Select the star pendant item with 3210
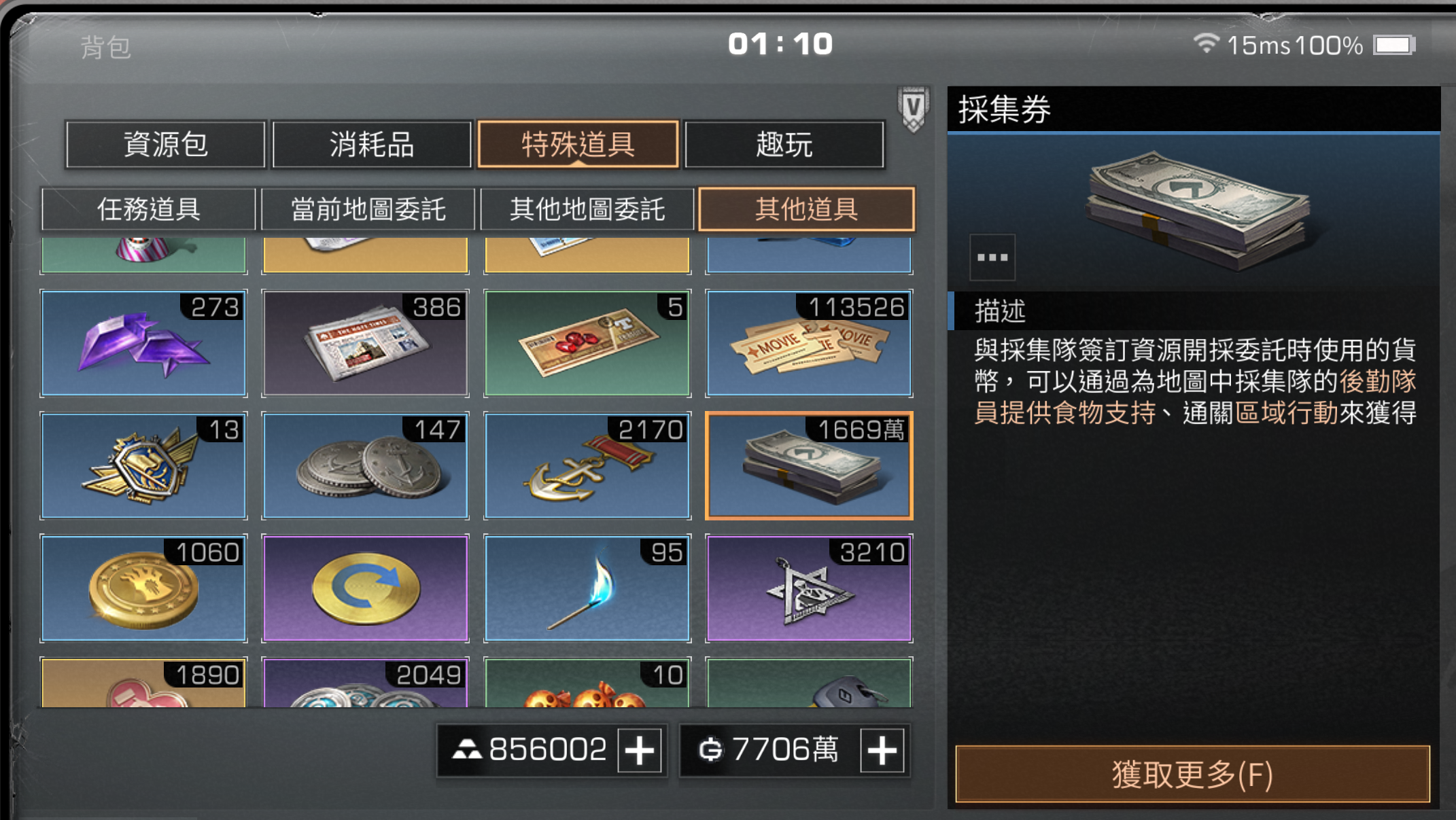 [809, 588]
